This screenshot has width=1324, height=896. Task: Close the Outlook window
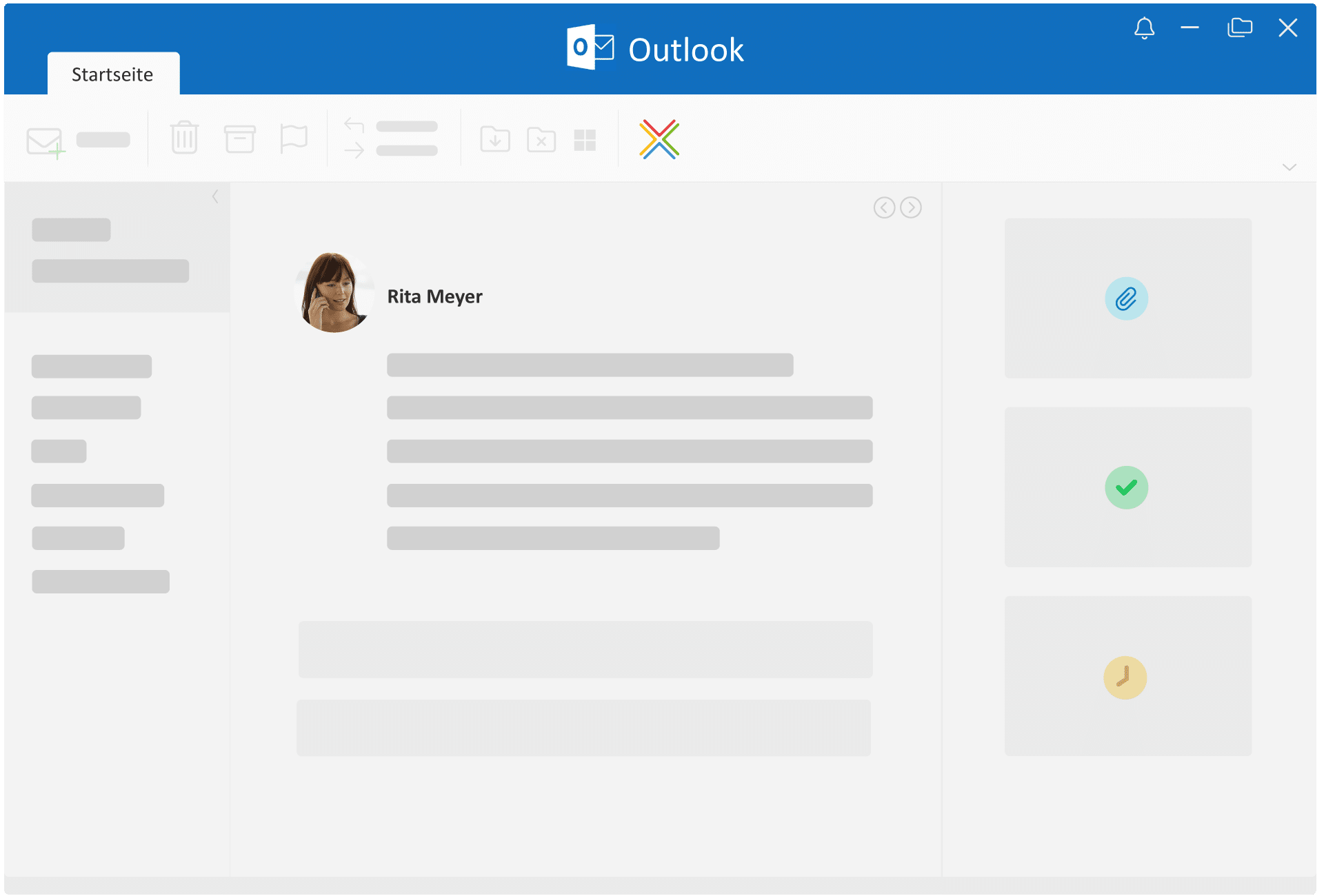(x=1288, y=28)
